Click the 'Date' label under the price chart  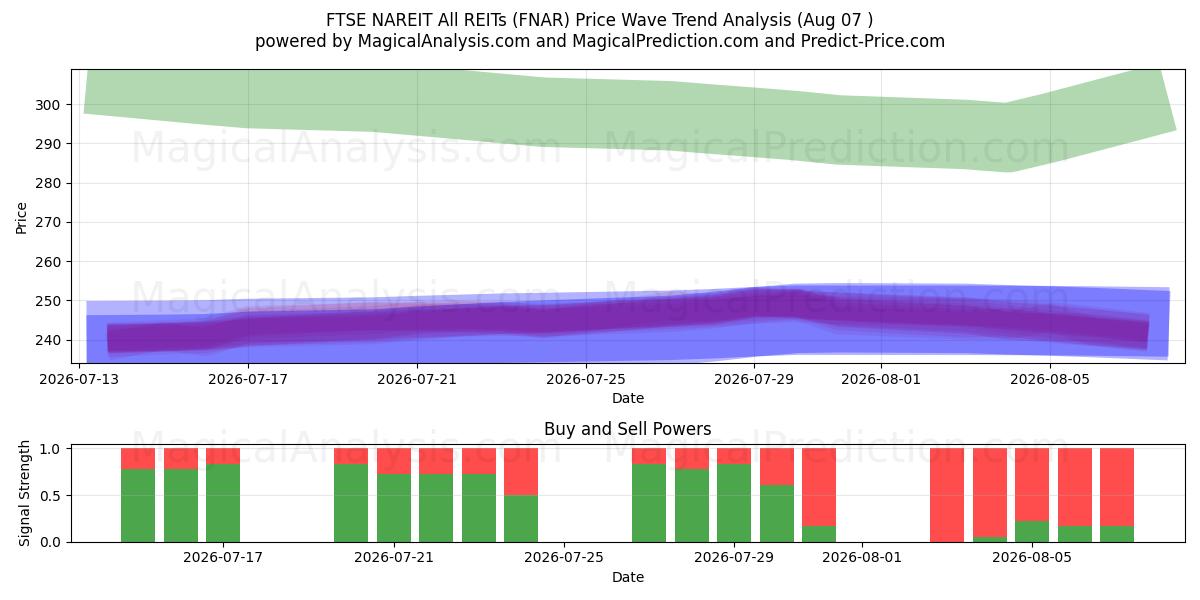[x=628, y=398]
